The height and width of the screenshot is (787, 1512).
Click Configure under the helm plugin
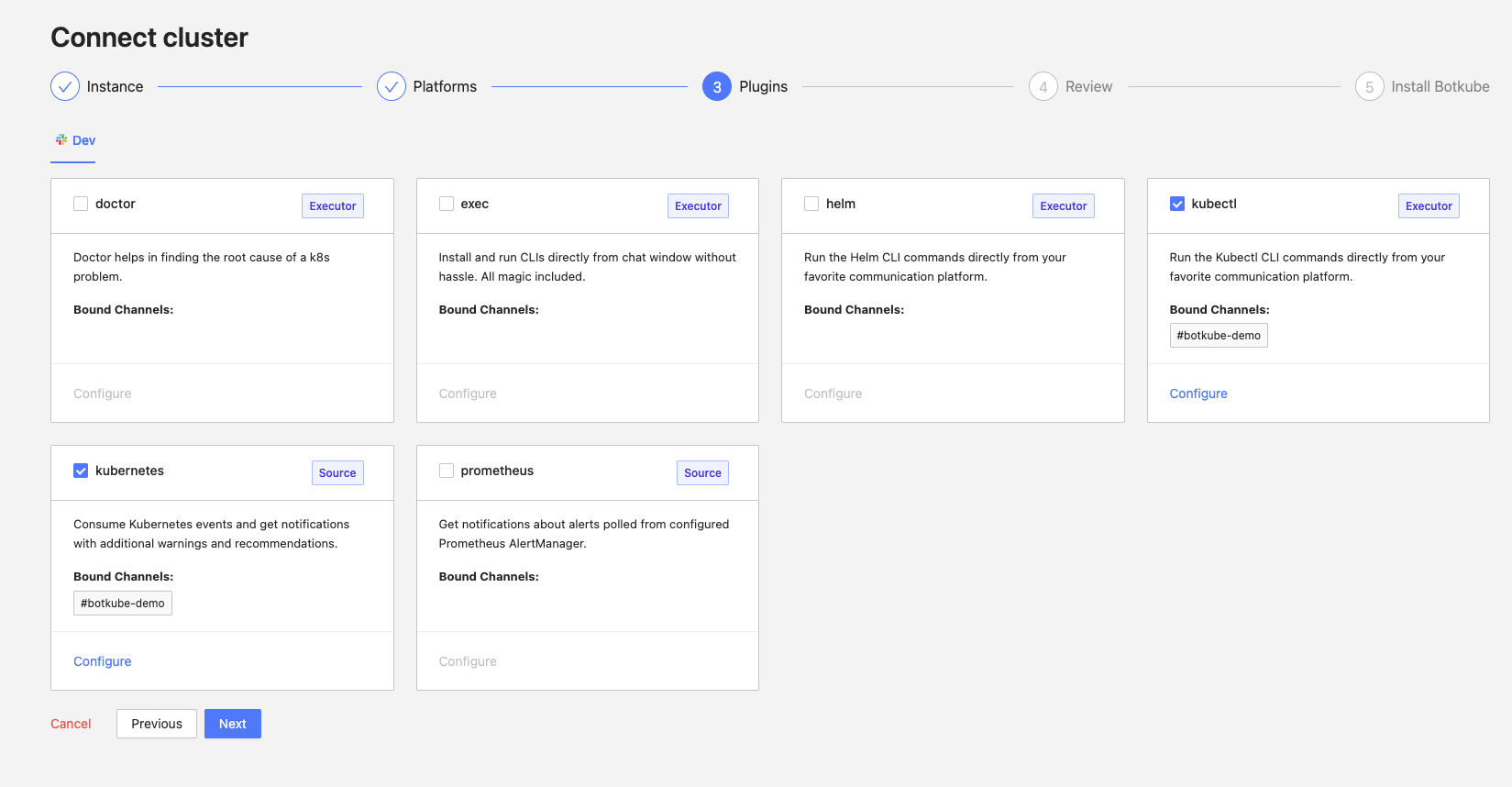[833, 393]
